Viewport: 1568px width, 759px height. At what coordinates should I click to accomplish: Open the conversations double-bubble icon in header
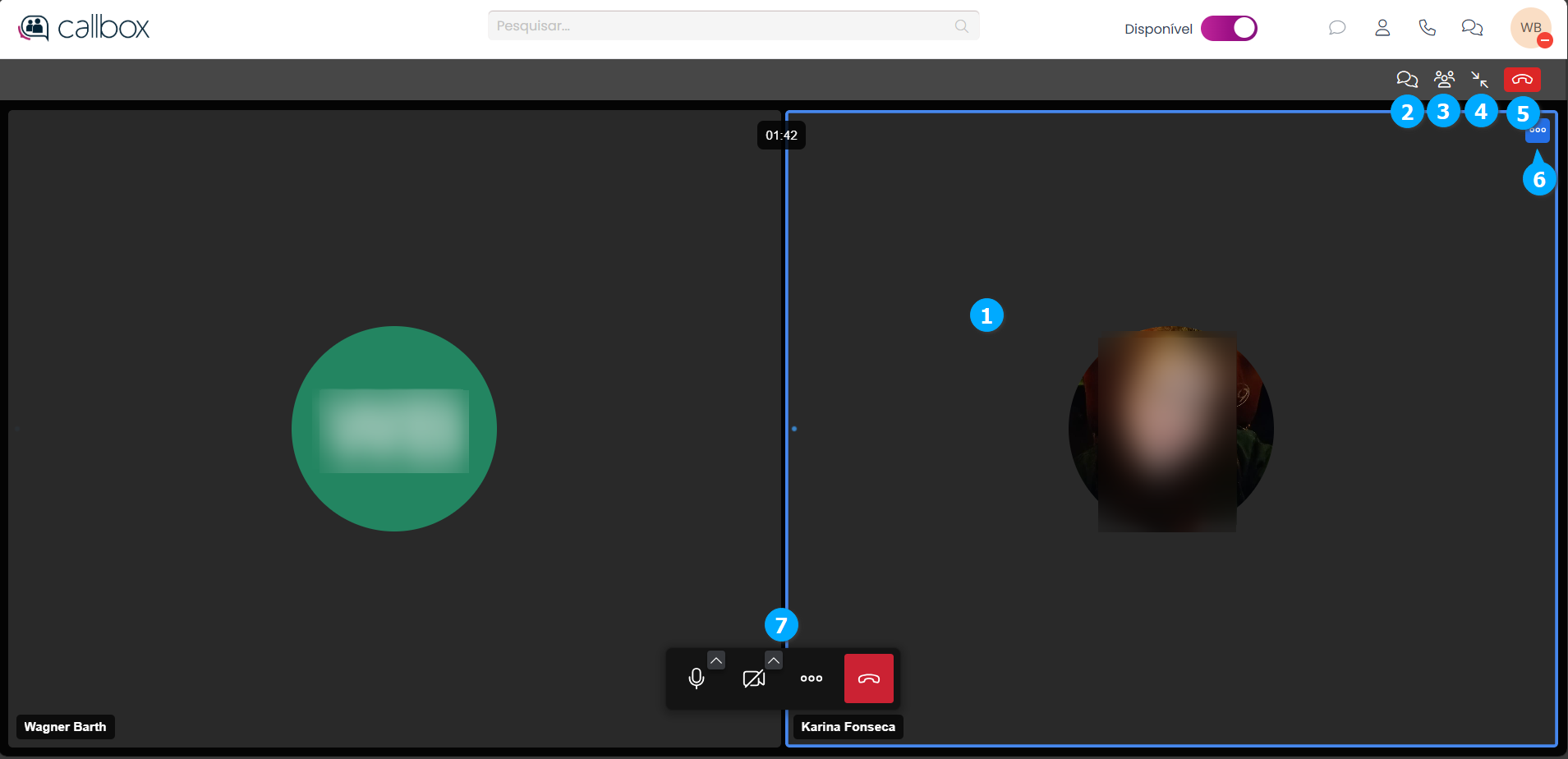tap(1472, 28)
